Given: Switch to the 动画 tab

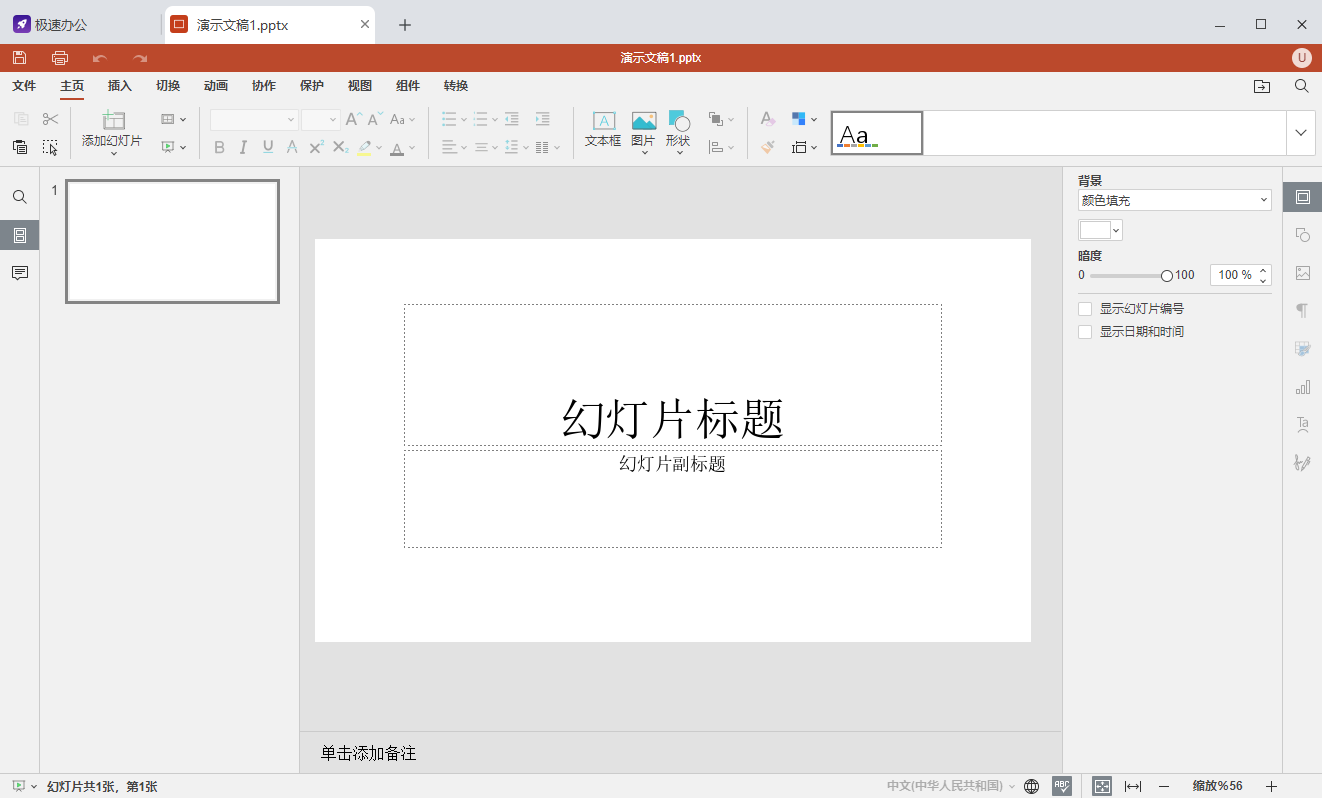Looking at the screenshot, I should click(216, 86).
